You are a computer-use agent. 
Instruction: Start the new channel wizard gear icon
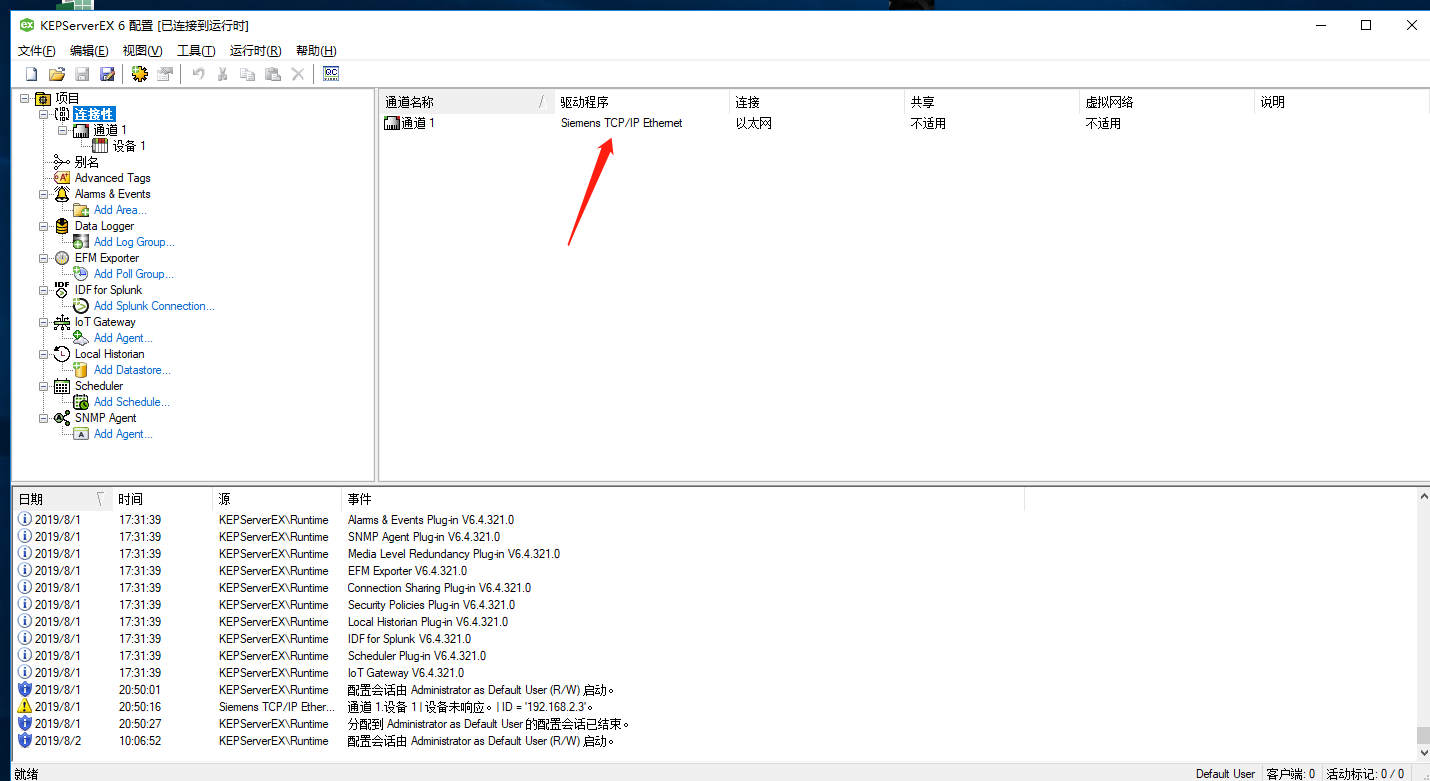139,72
